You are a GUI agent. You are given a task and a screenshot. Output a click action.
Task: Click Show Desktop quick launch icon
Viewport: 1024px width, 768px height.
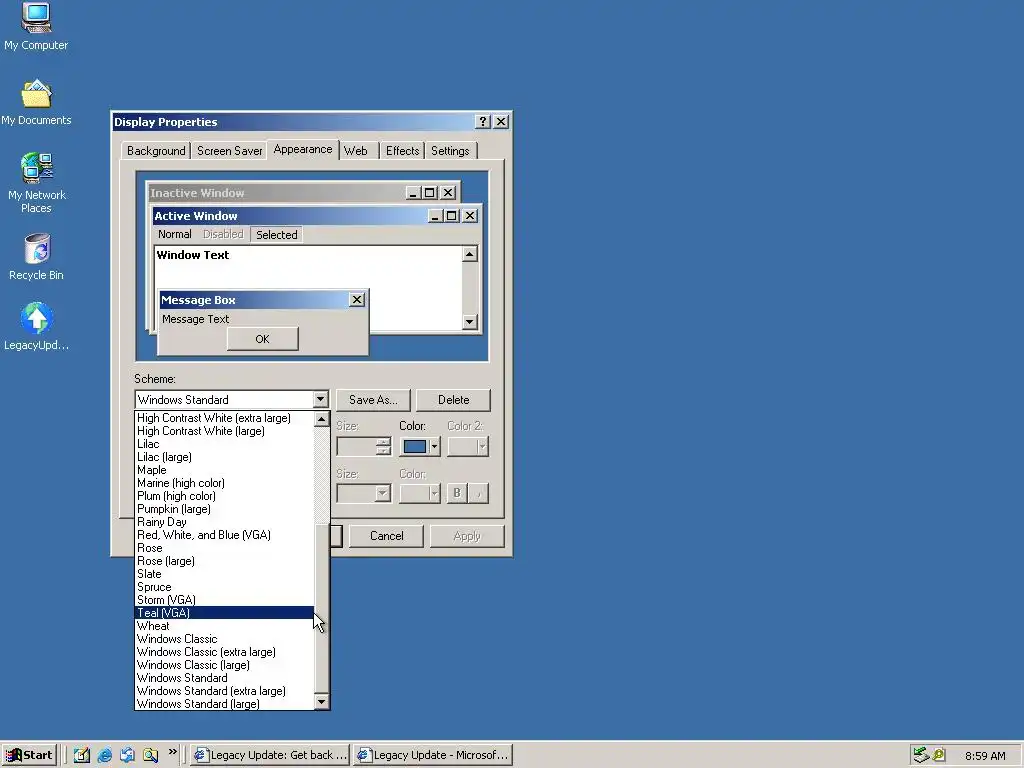[81, 755]
